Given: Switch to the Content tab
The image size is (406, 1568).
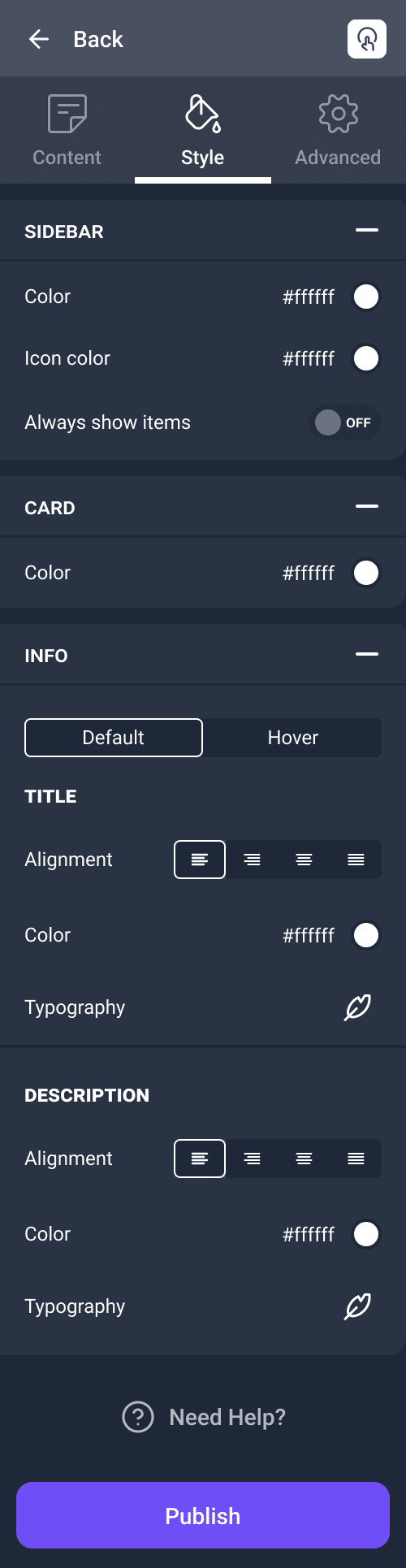Looking at the screenshot, I should [67, 130].
